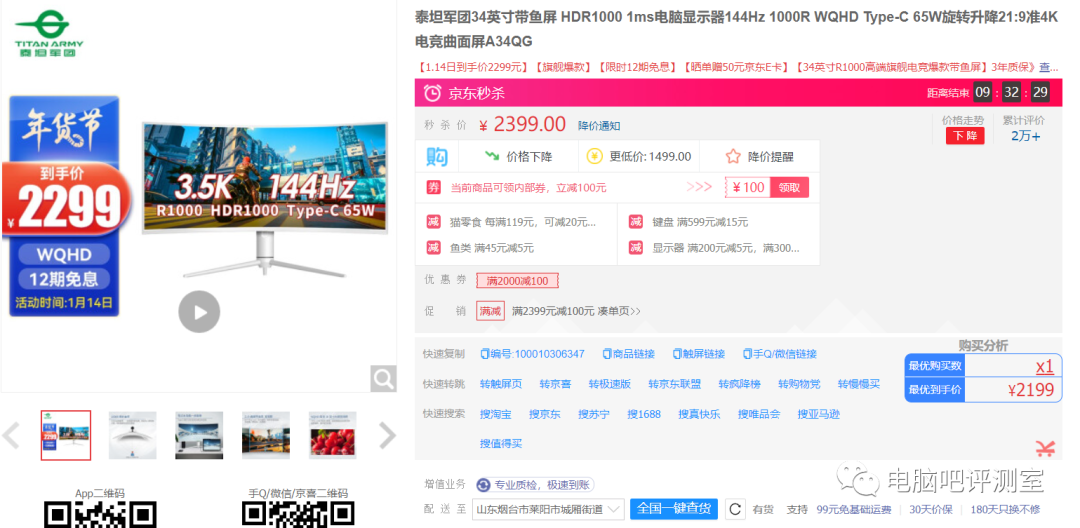The height and width of the screenshot is (528, 1080).
Task: Click the 京东秒杀 clock icon
Action: tap(433, 92)
